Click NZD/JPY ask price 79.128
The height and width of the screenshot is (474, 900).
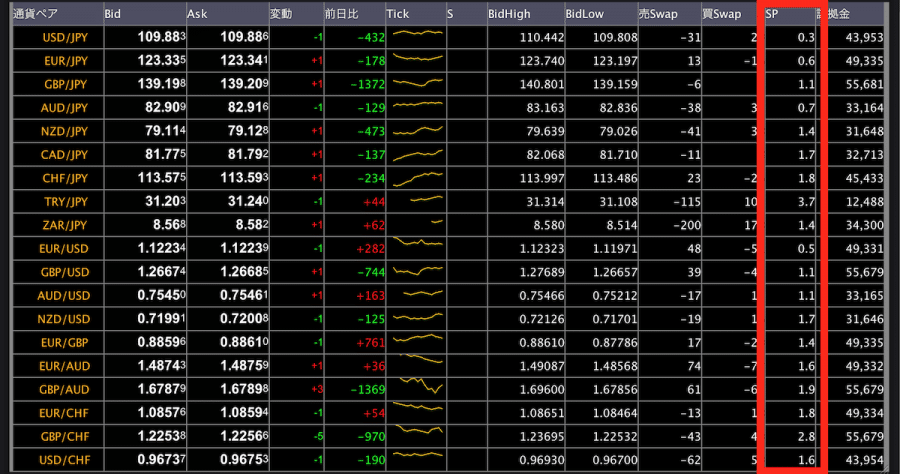point(248,131)
